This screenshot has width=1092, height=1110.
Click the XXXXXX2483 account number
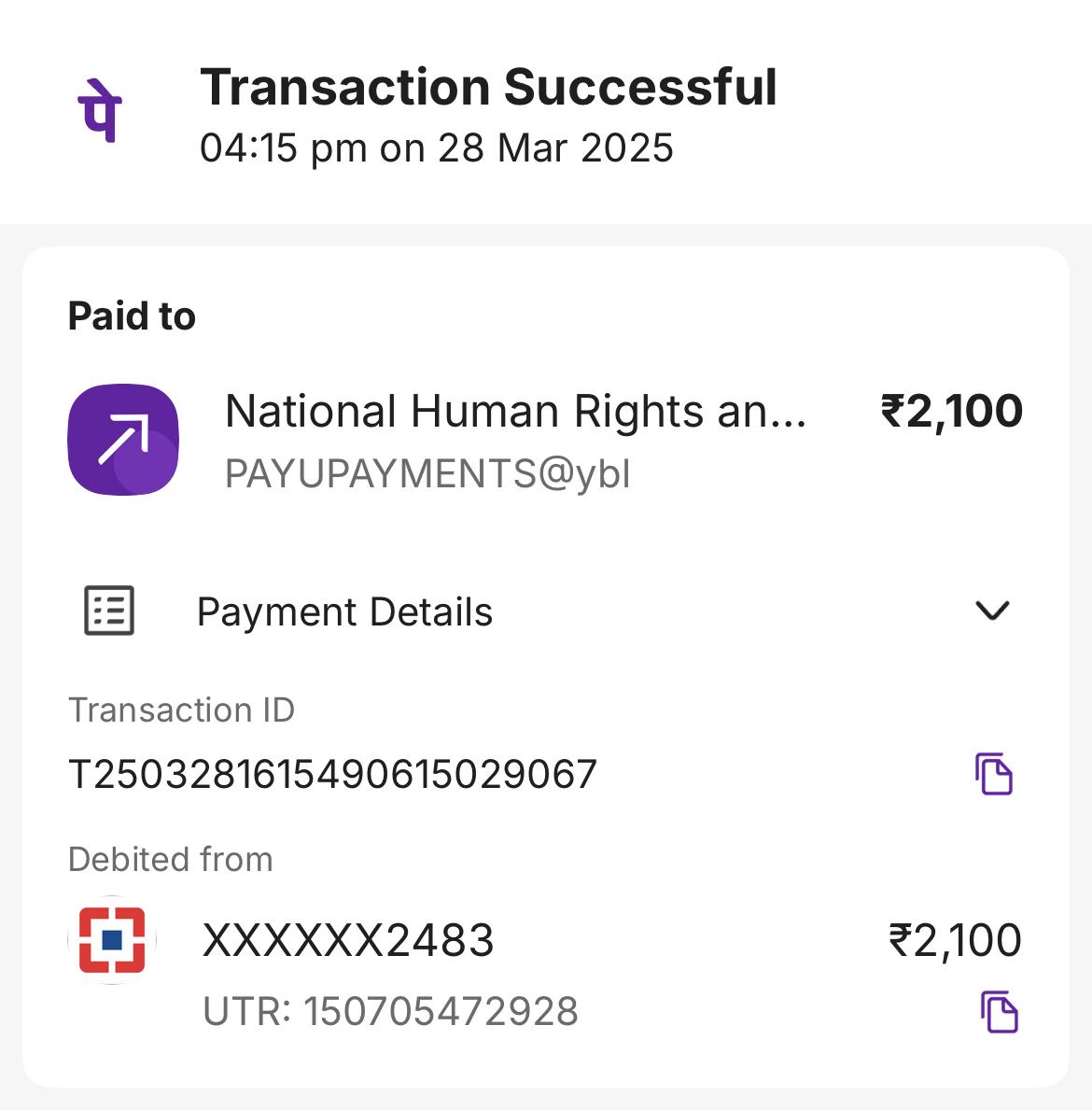coord(348,940)
